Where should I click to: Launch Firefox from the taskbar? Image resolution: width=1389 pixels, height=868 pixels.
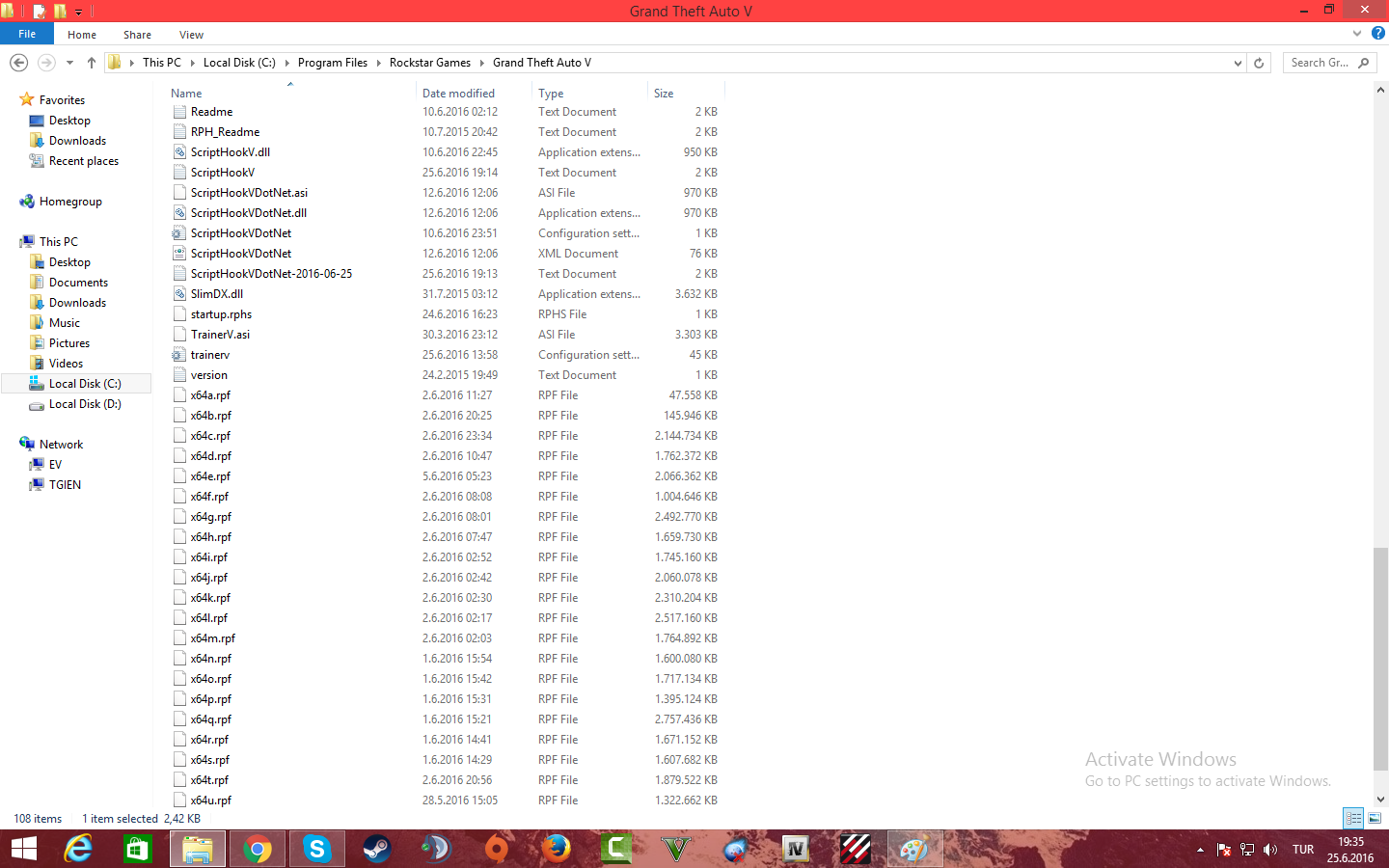point(556,849)
